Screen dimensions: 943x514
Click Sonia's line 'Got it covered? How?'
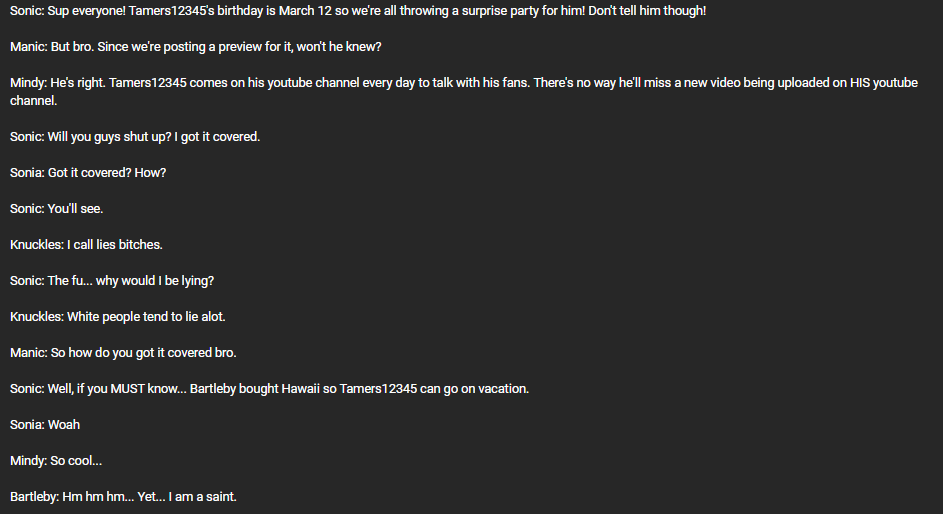click(88, 173)
